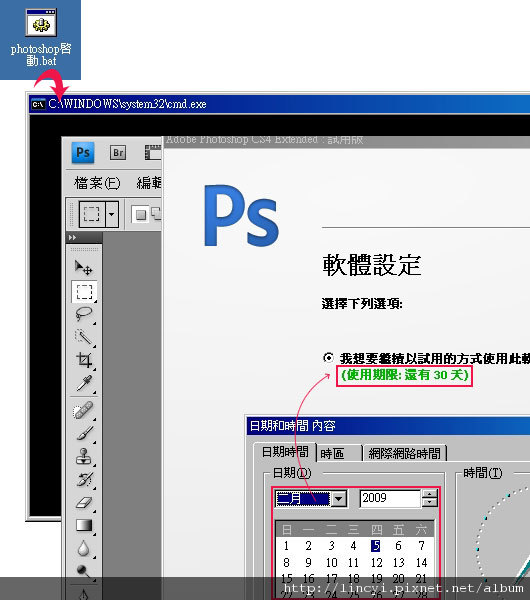Increase the year 2009 with up arrow
This screenshot has height=600, width=530.
click(429, 494)
